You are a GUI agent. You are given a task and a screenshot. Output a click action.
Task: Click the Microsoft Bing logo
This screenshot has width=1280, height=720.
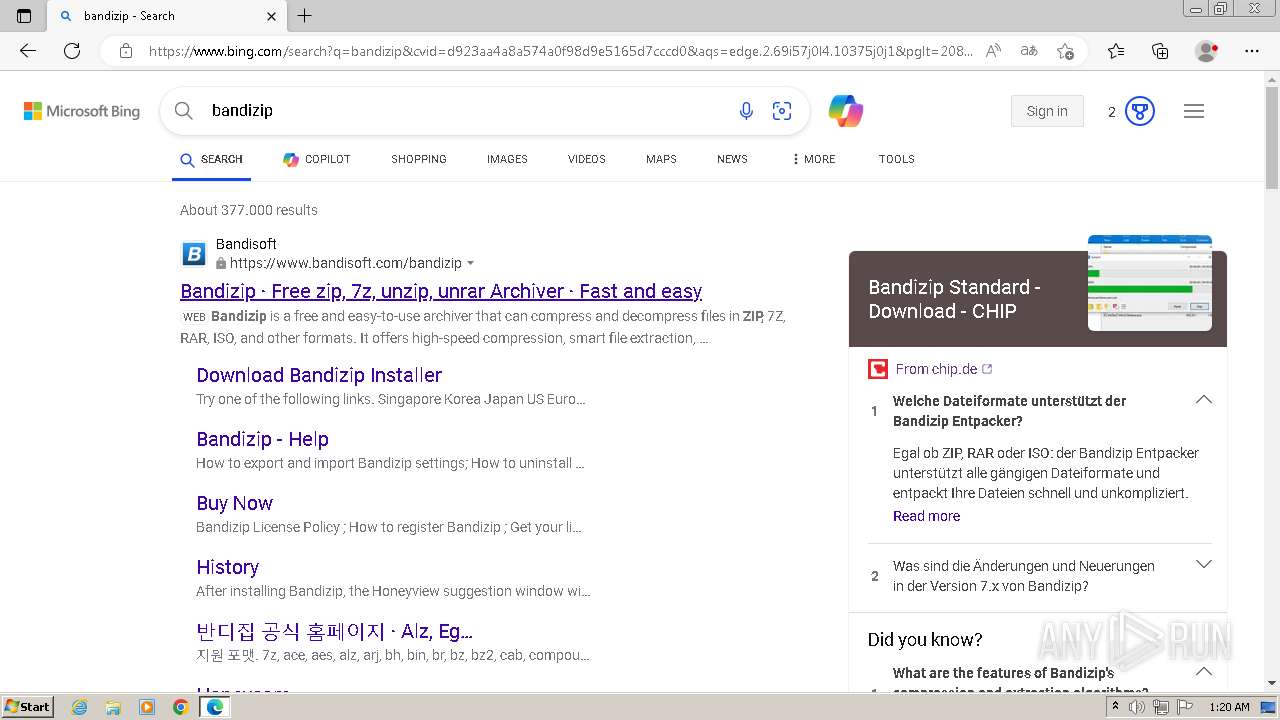82,111
